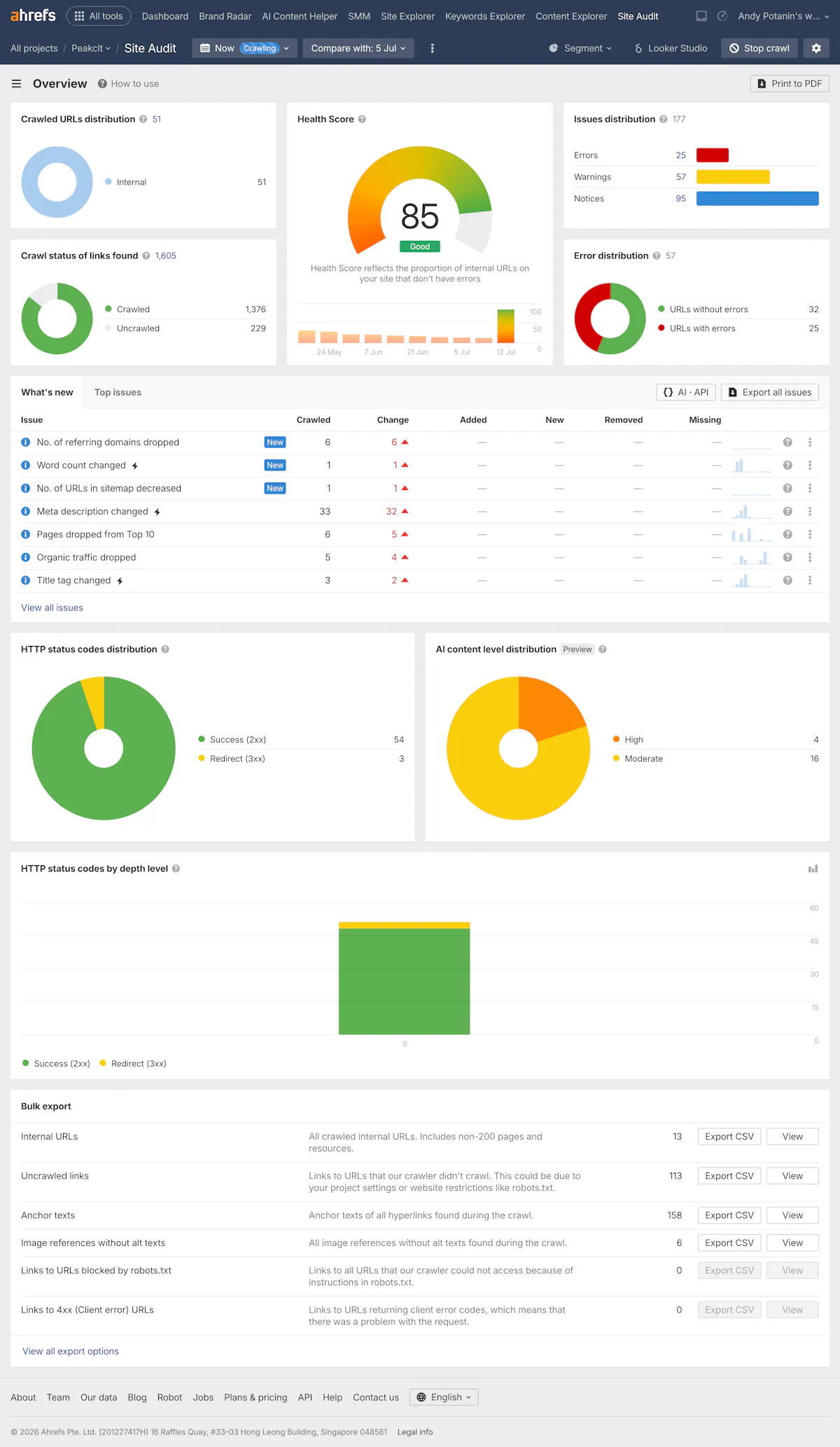Export CSV for Internal URLs
This screenshot has height=1447, width=840.
click(729, 1137)
